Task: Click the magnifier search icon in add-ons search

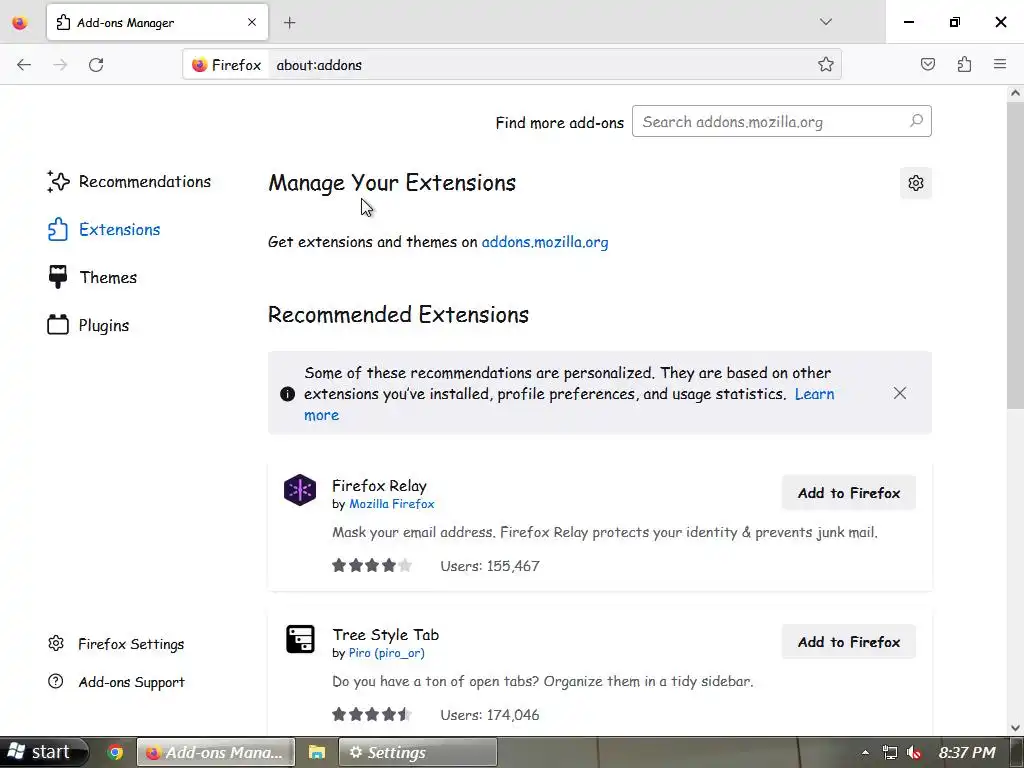Action: (x=916, y=121)
